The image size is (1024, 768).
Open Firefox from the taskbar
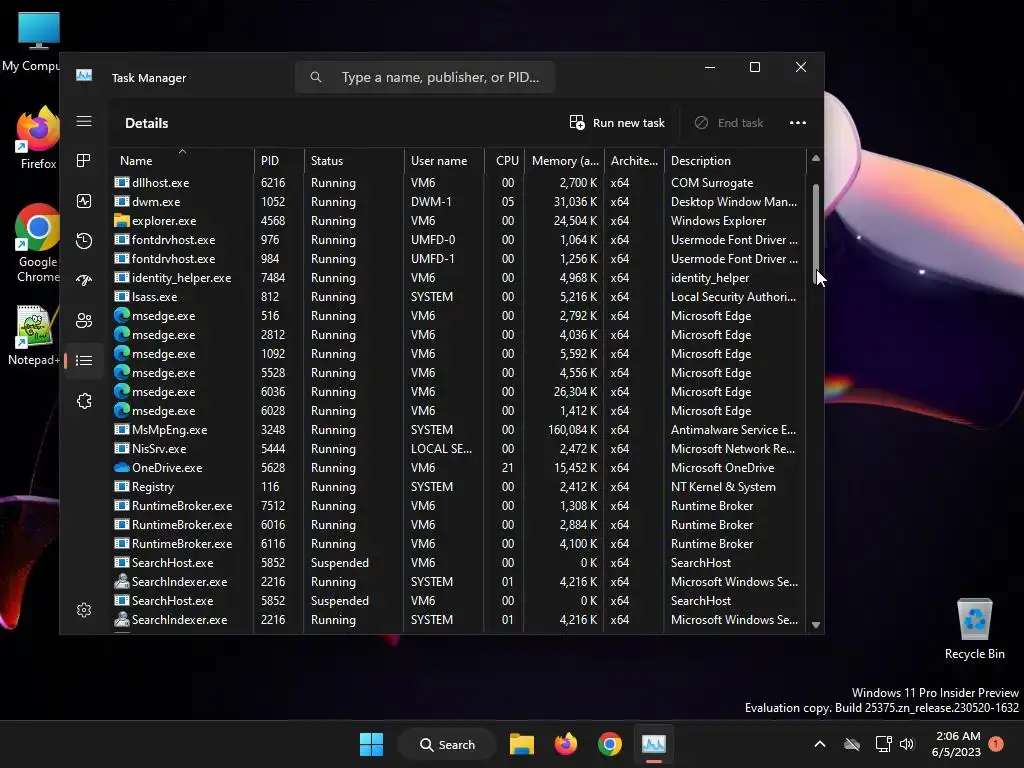tap(566, 744)
